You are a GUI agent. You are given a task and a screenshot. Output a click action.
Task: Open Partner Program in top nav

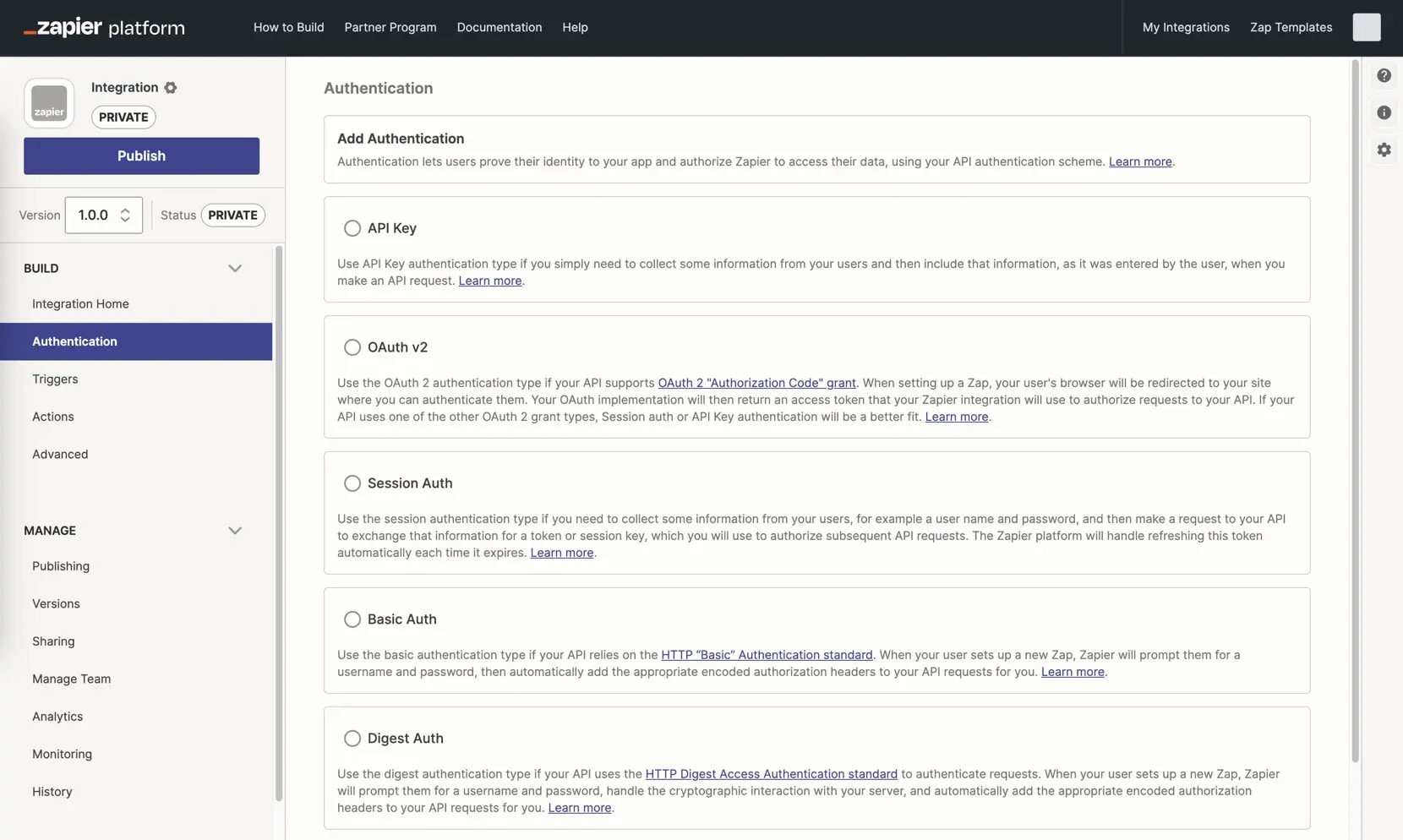click(390, 27)
